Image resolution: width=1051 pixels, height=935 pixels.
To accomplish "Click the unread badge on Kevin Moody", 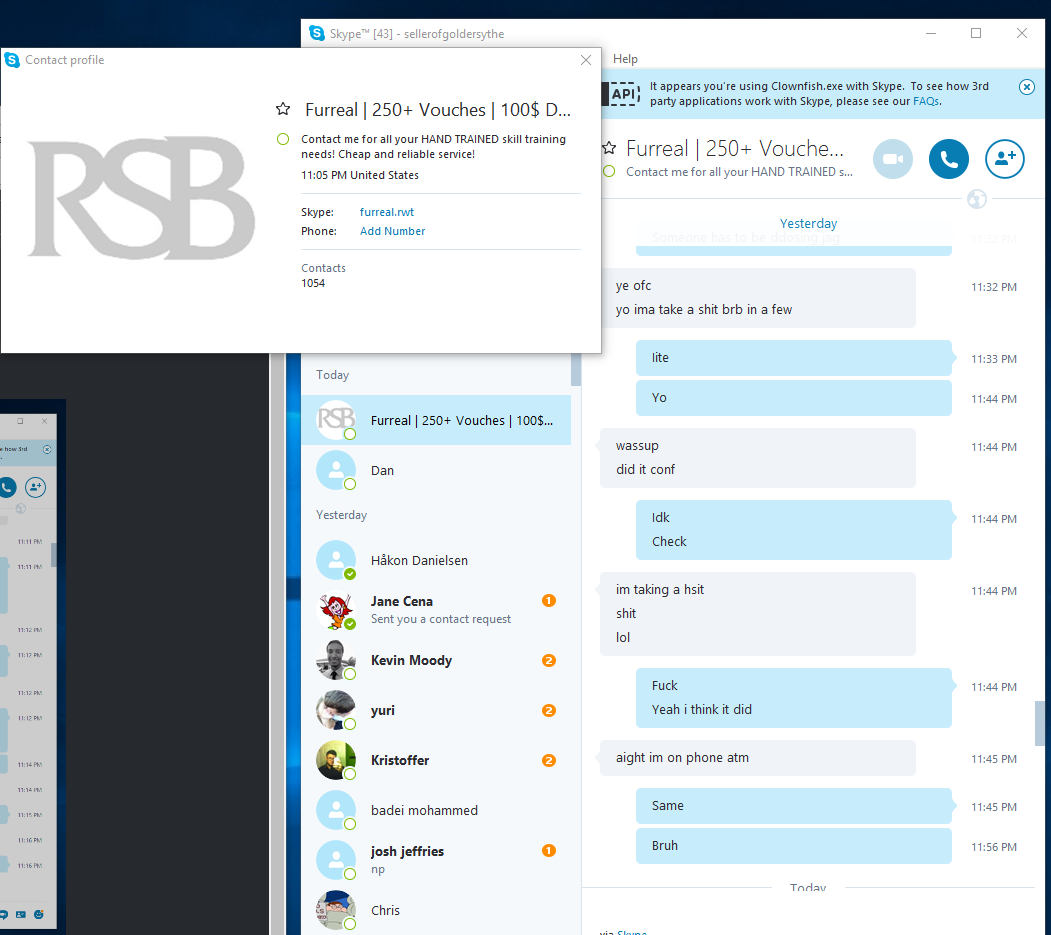I will tap(548, 660).
